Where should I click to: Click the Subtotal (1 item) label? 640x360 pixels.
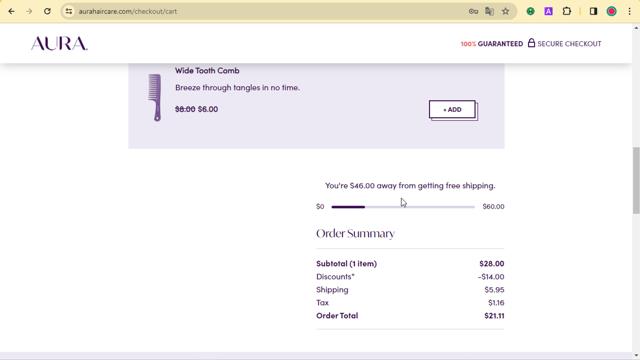coord(346,264)
